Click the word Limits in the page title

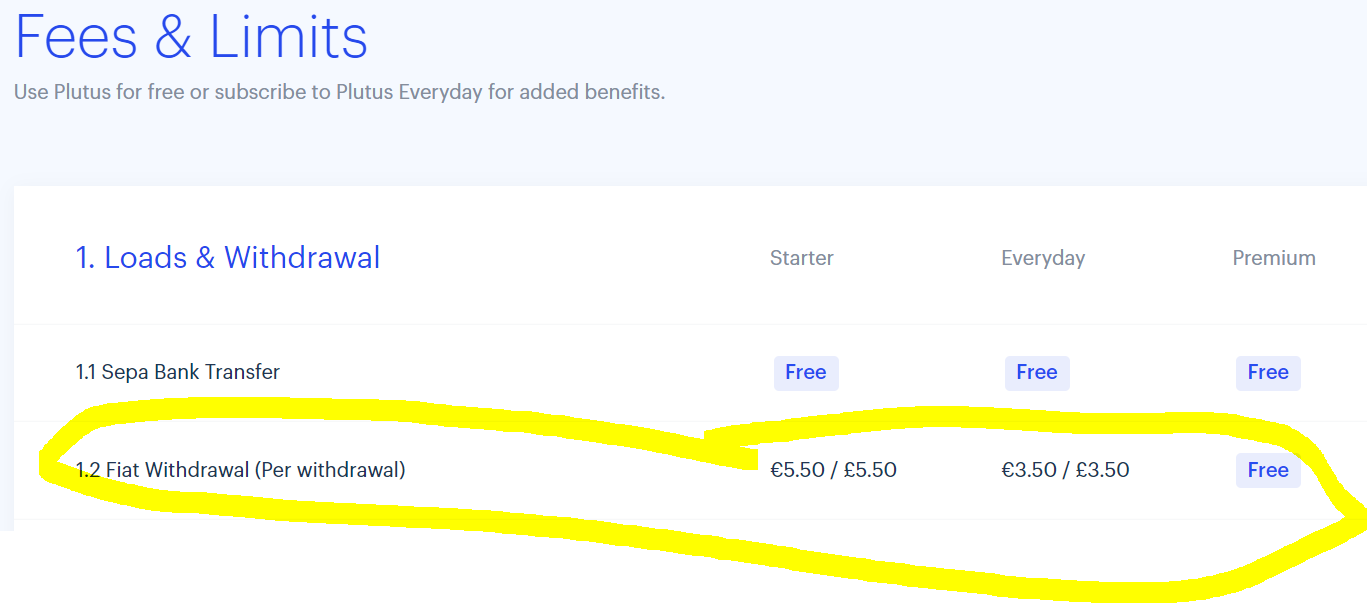289,36
